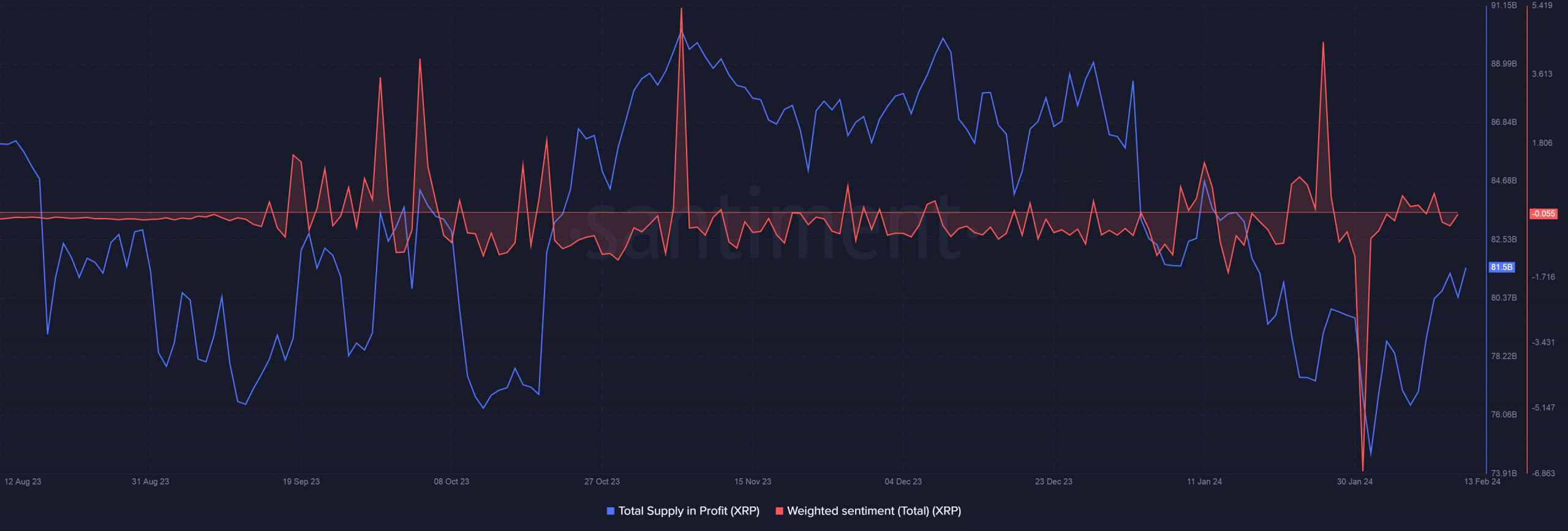1568x531 pixels.
Task: Toggle the Total Supply in Profit (XRP) legend
Action: click(x=683, y=511)
